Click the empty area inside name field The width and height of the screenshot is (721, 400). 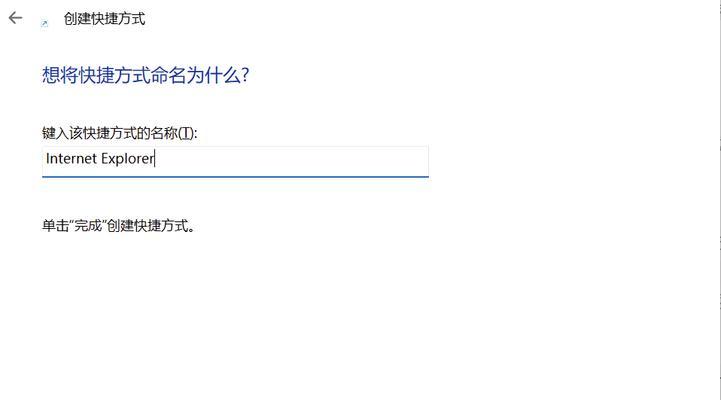294,160
